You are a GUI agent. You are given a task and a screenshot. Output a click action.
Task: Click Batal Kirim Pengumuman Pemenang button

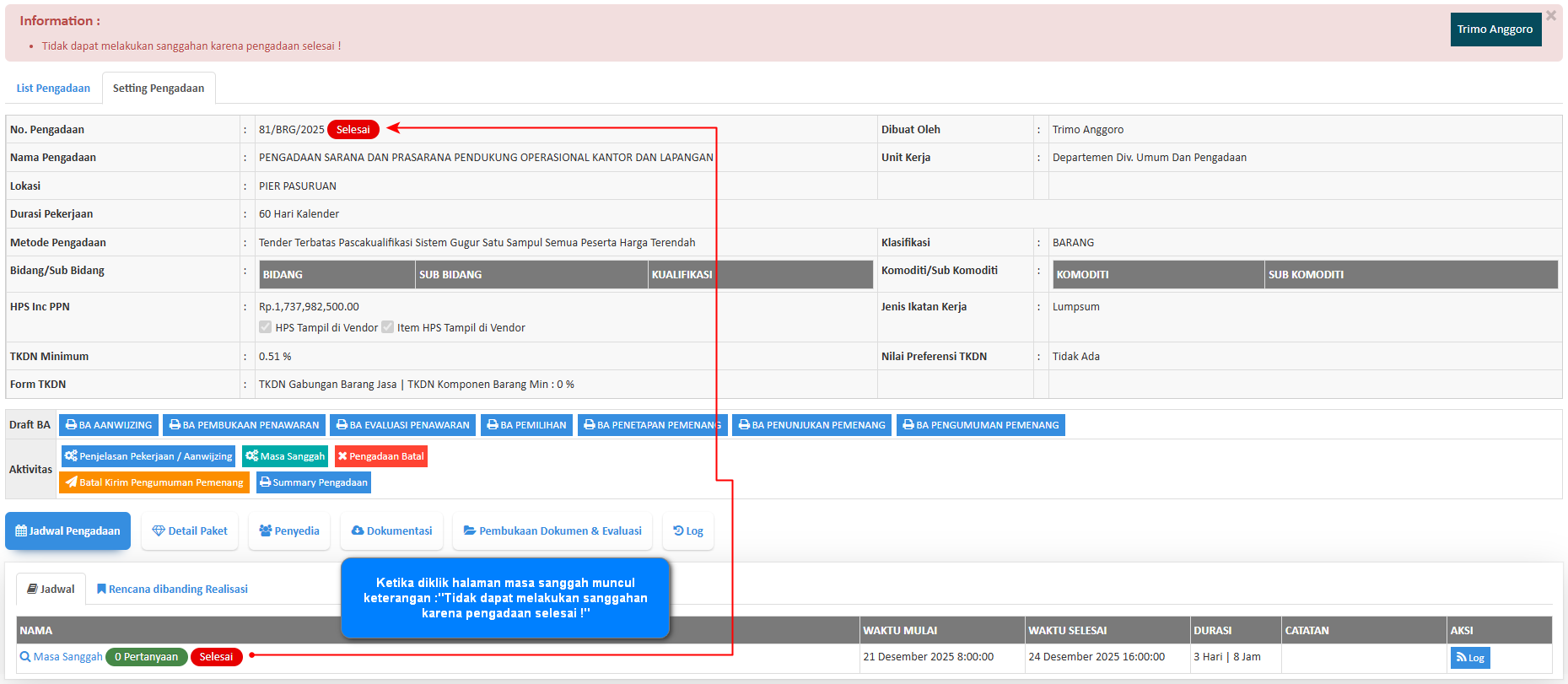(154, 482)
